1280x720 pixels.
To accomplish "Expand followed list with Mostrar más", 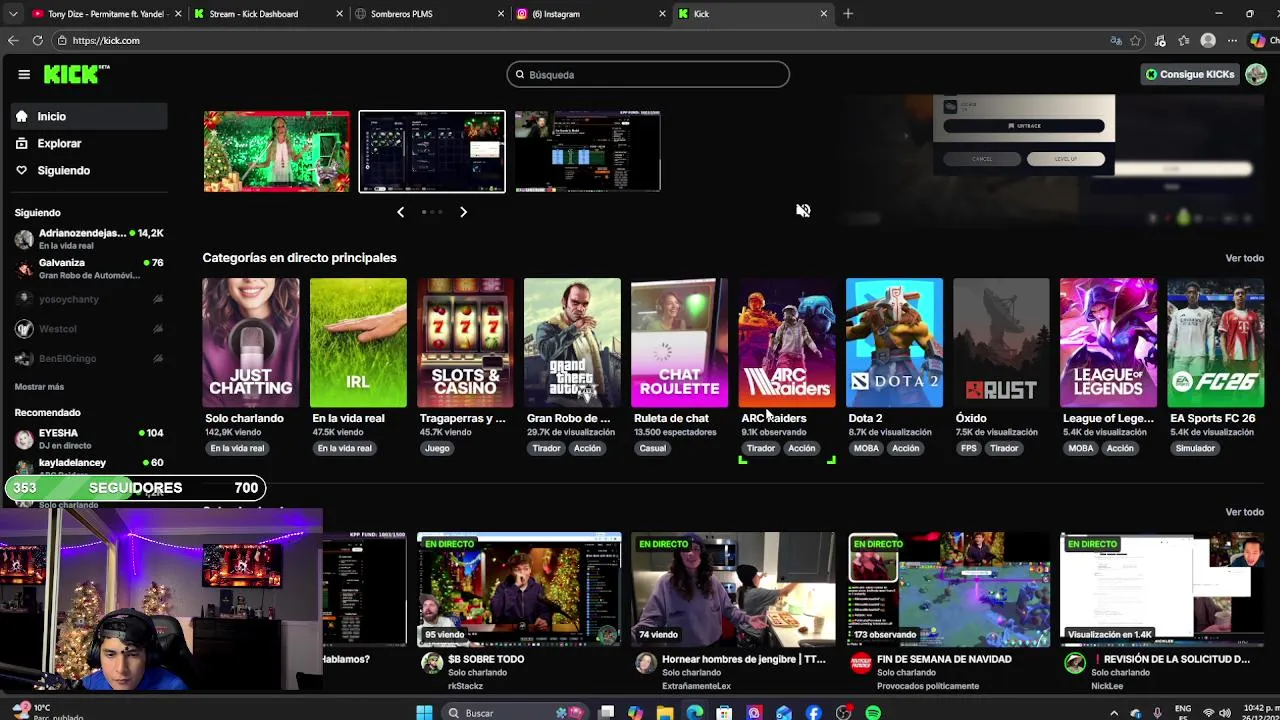I will 39,387.
